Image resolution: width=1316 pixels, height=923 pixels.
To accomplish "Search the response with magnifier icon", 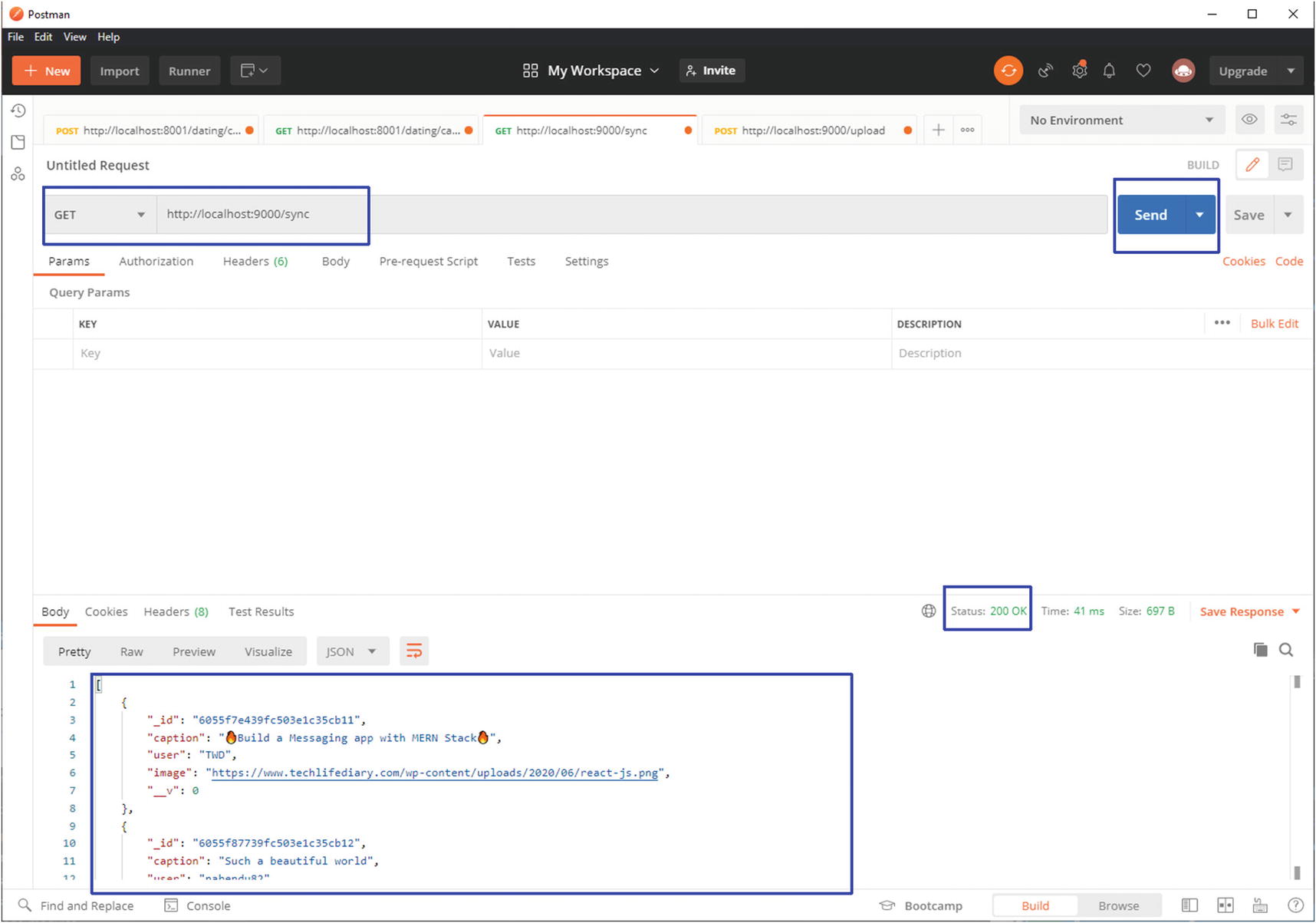I will coord(1286,650).
